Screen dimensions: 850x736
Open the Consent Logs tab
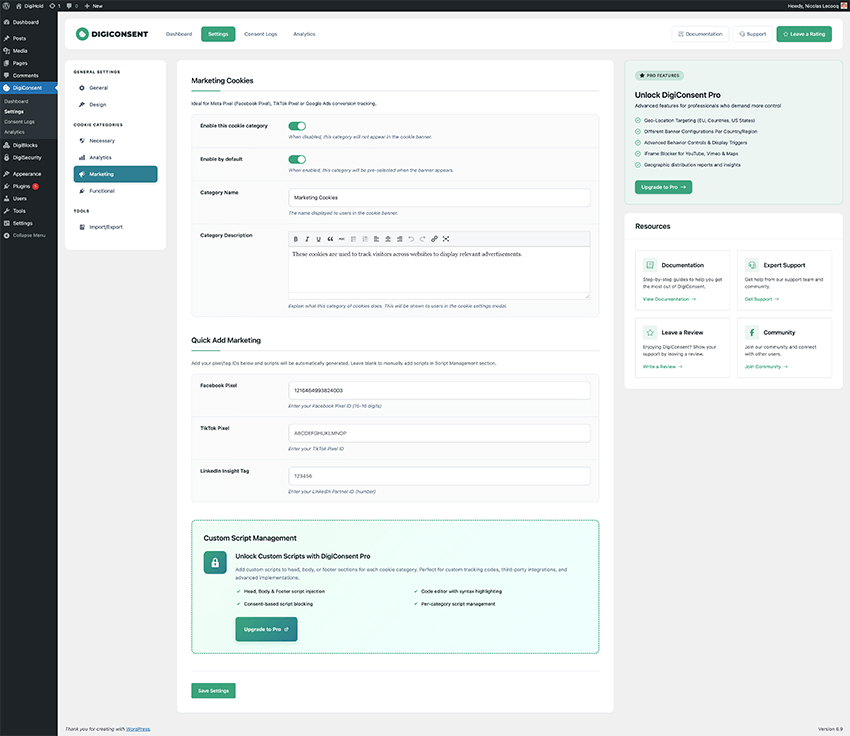point(261,34)
